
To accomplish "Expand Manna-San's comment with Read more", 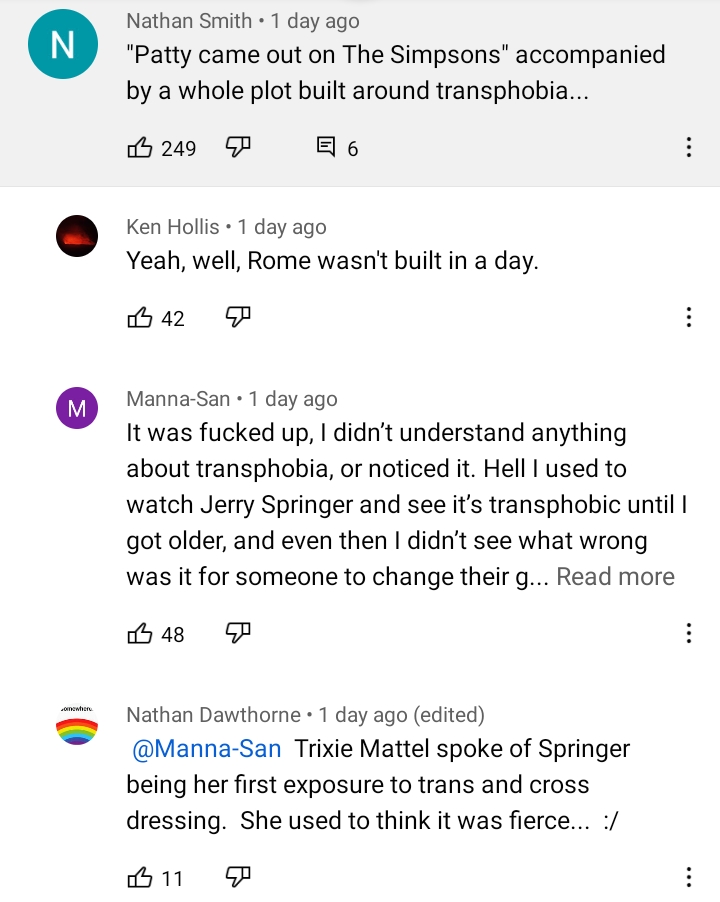I will [x=615, y=577].
